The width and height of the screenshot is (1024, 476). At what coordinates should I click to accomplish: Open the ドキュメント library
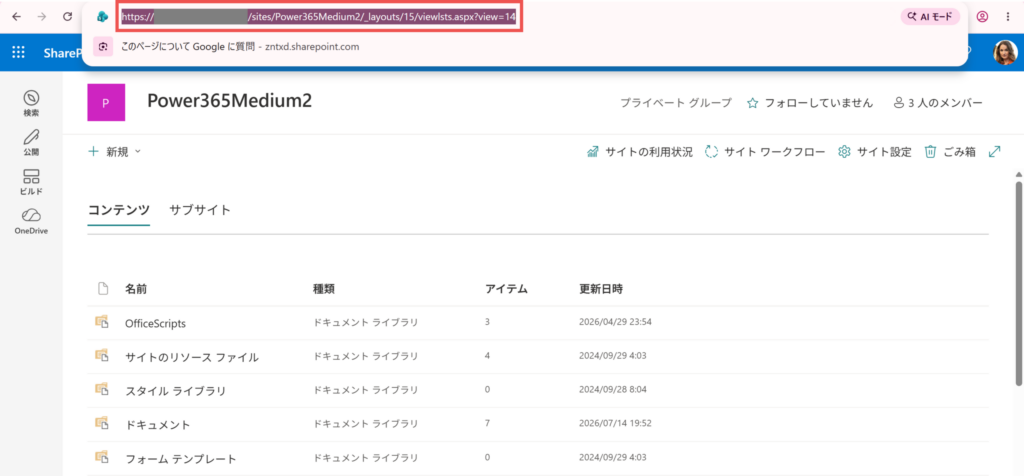[x=158, y=425]
